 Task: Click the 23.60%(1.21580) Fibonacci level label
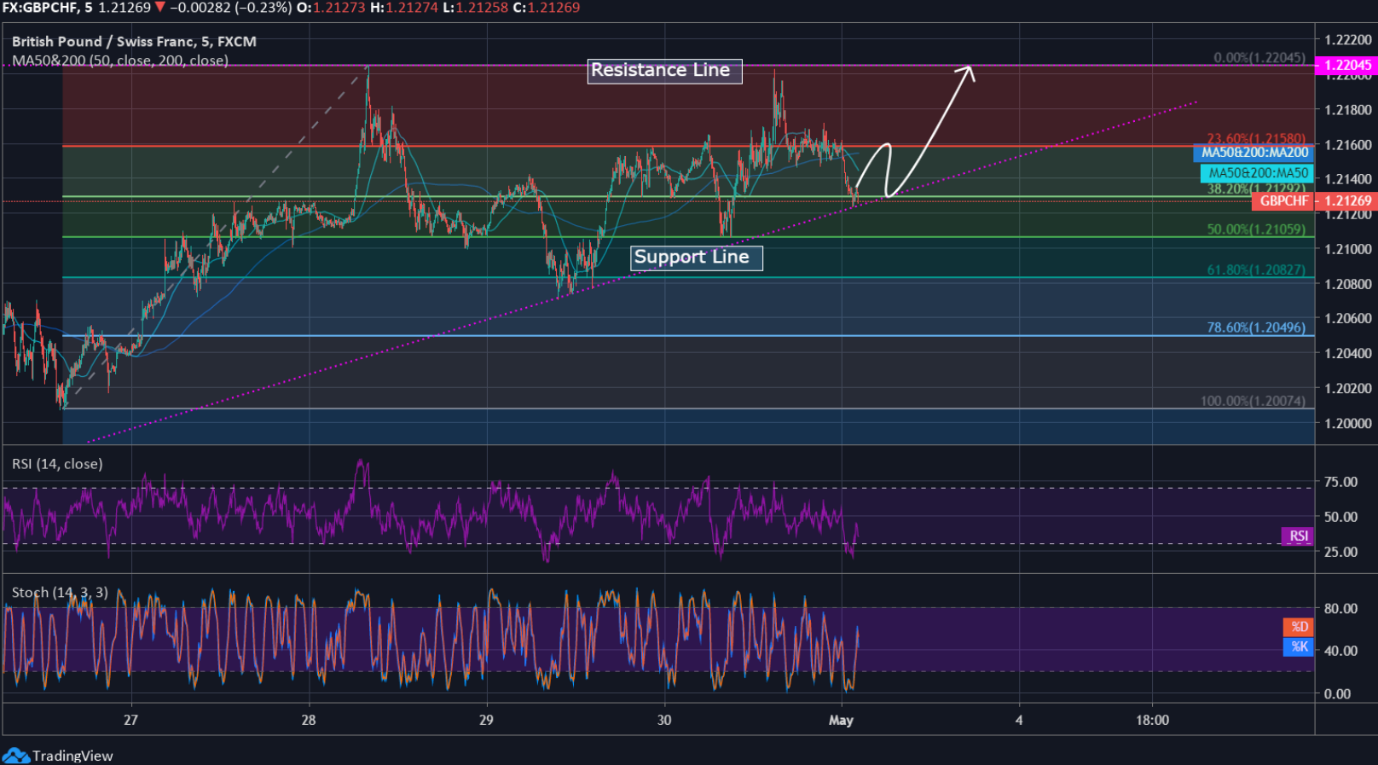pyautogui.click(x=1256, y=139)
